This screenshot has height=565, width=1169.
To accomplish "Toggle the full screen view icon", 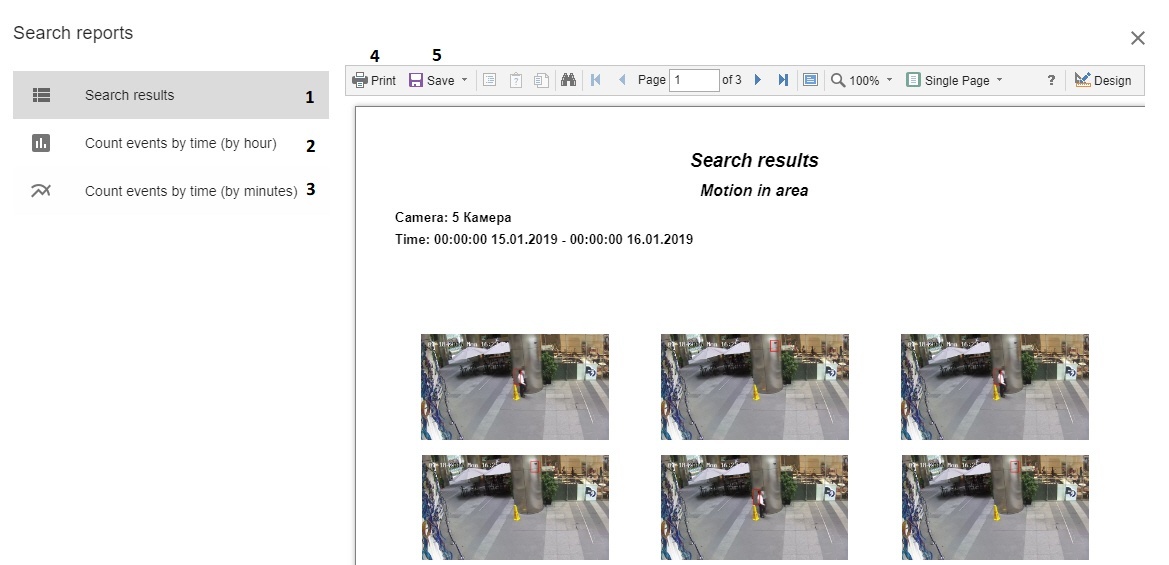I will click(x=810, y=80).
